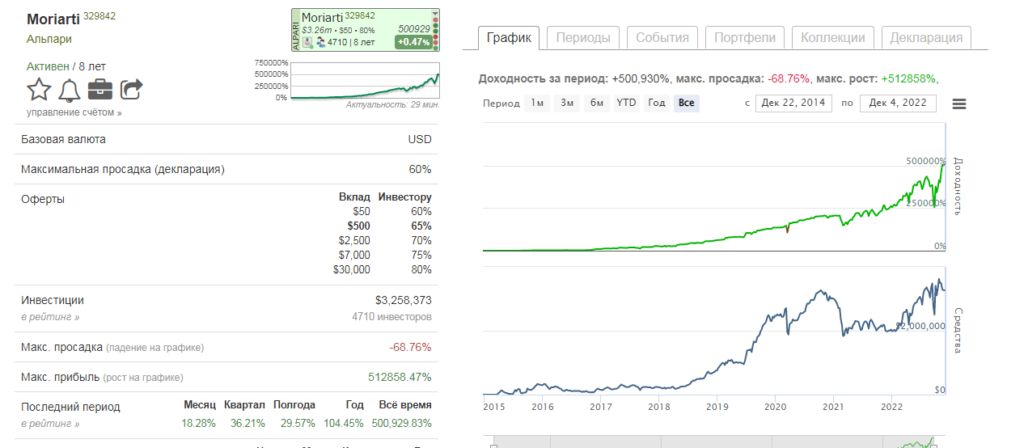Screen dimensions: 1024x448
Task: Click the $3,258,373 investments value
Action: (403, 300)
